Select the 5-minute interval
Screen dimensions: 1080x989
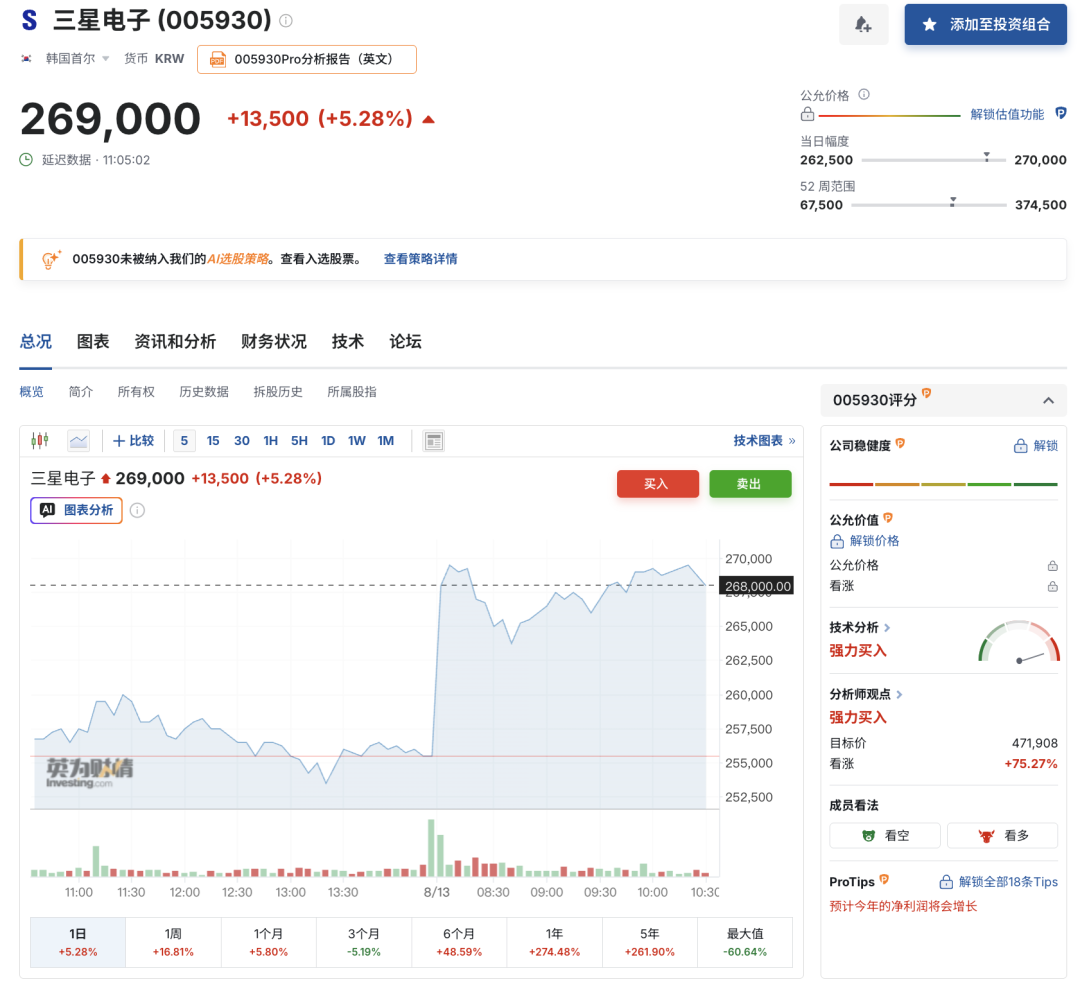pyautogui.click(x=184, y=441)
